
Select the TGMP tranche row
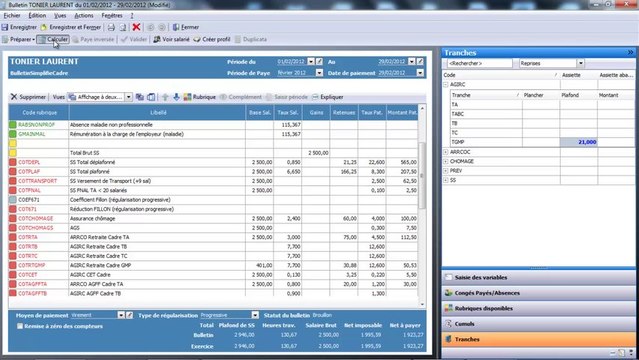pos(542,142)
